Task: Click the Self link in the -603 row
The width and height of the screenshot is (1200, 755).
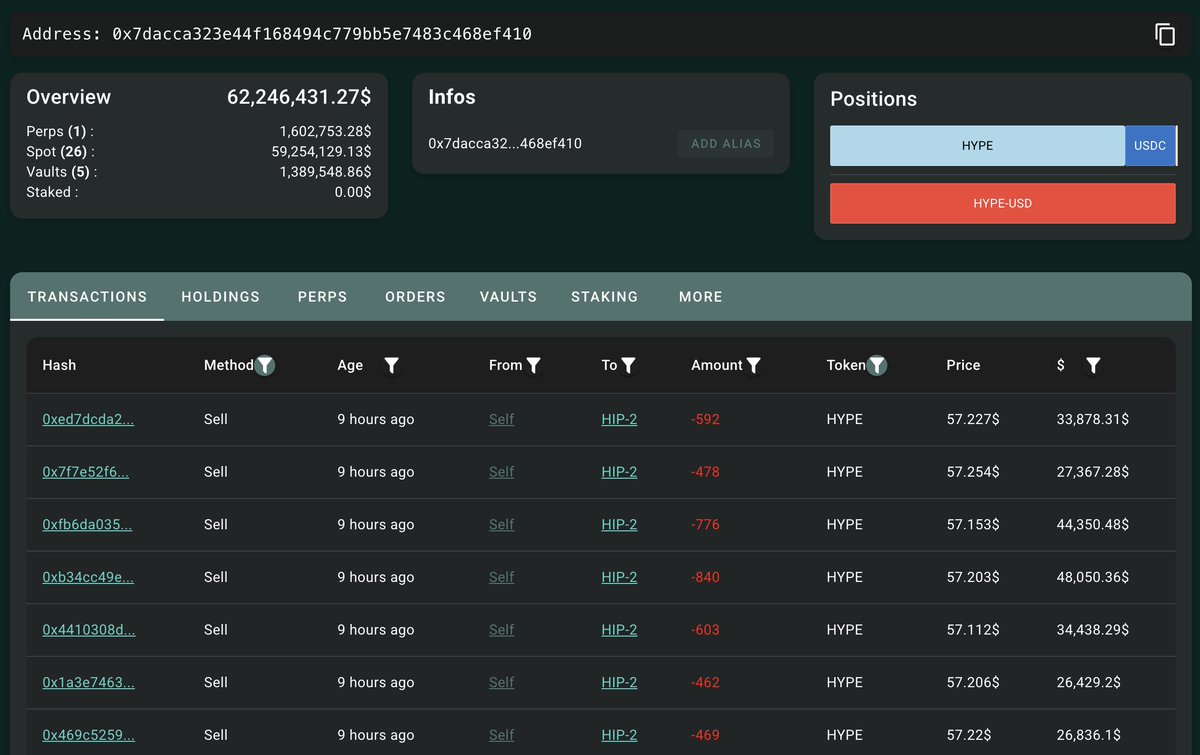Action: [501, 630]
